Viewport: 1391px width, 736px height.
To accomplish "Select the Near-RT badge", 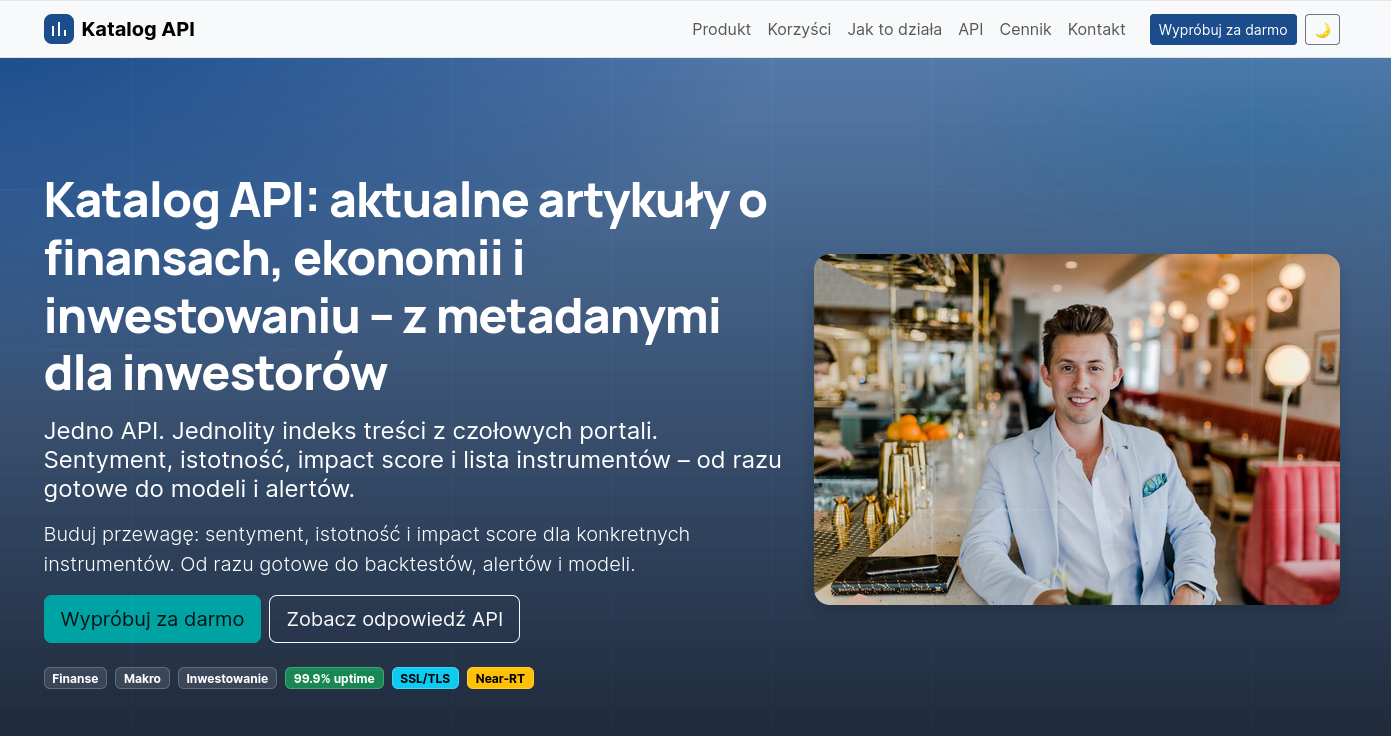I will click(500, 678).
